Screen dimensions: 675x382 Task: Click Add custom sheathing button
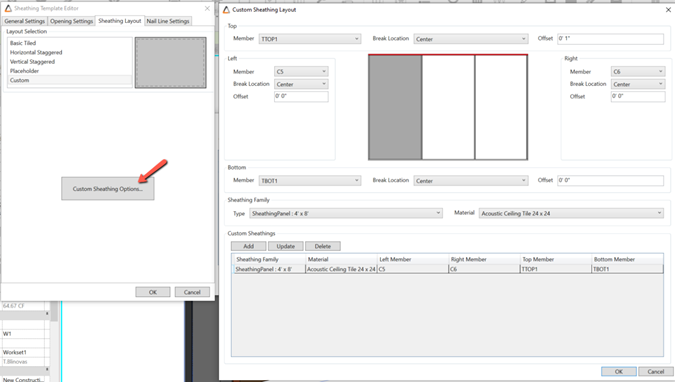click(248, 246)
